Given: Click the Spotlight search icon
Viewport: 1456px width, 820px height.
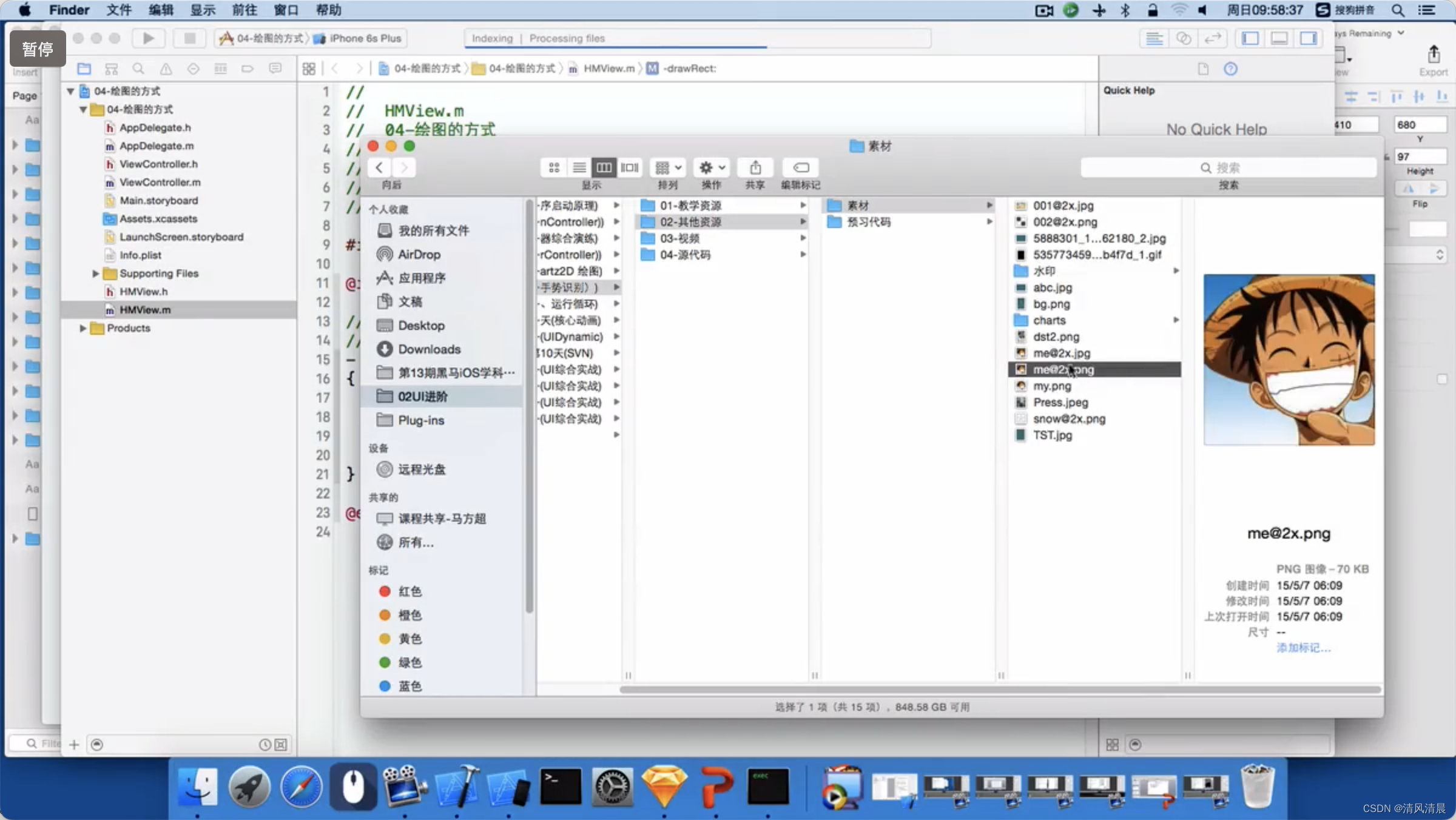Looking at the screenshot, I should click(1398, 10).
